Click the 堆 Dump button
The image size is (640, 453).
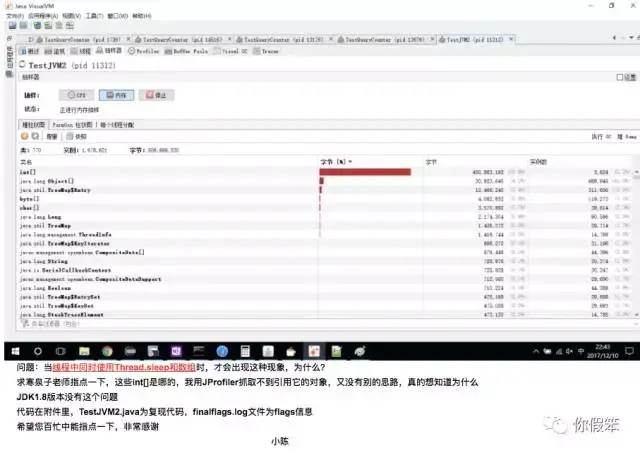pos(626,137)
